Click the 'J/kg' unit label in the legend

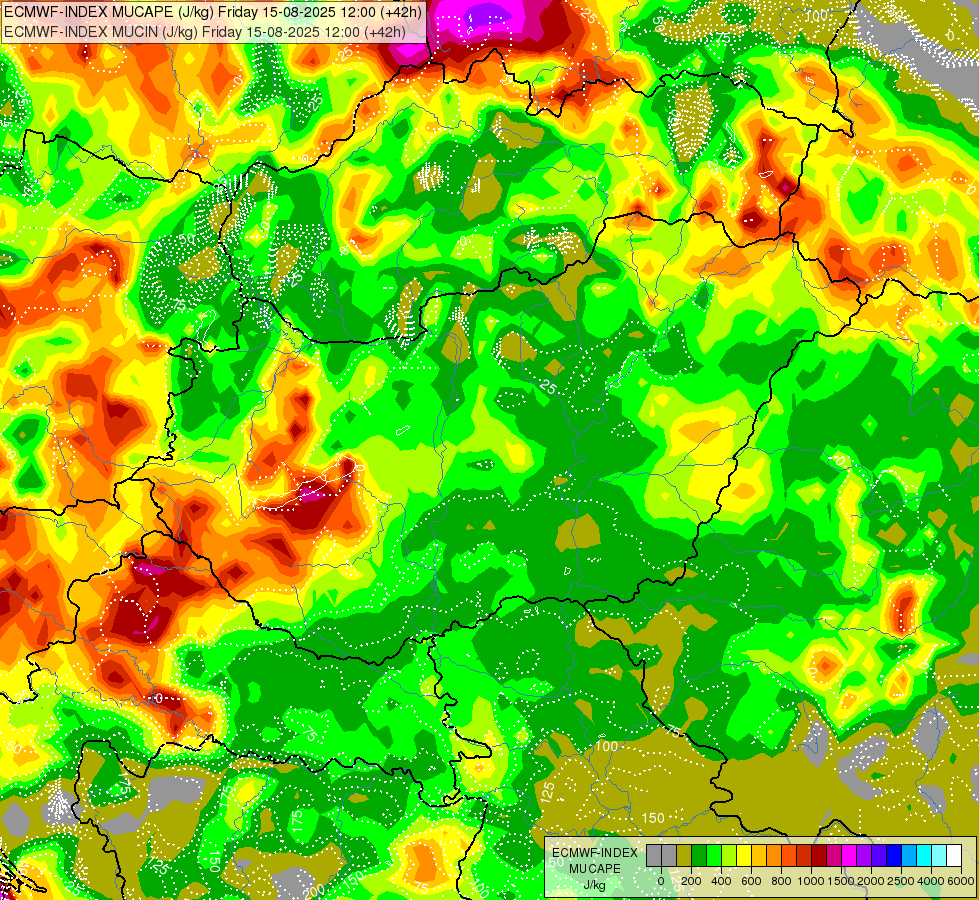[x=594, y=885]
